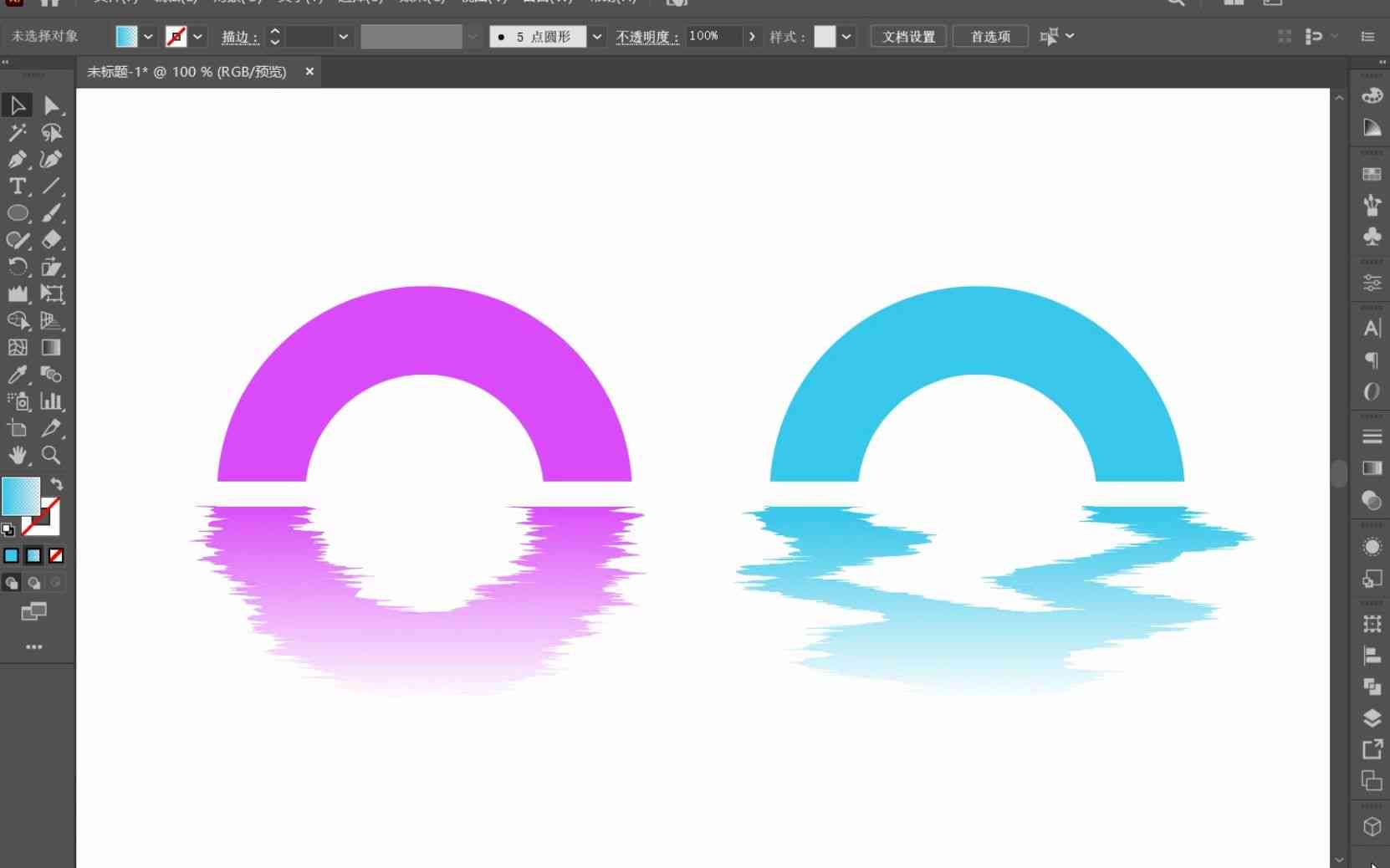Select the Line Segment tool
The height and width of the screenshot is (868, 1390).
click(52, 186)
